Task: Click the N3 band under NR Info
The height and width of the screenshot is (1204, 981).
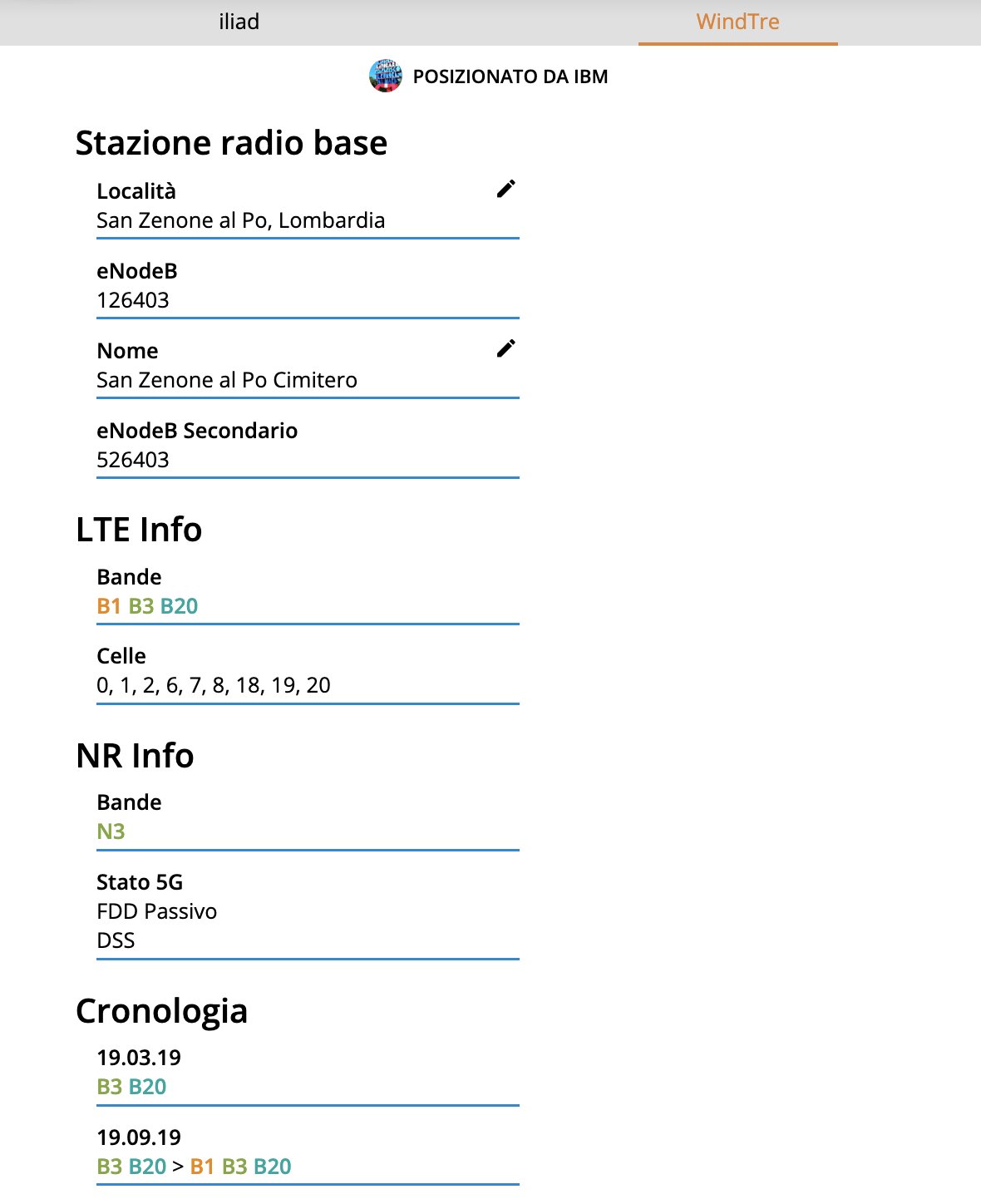Action: tap(111, 831)
